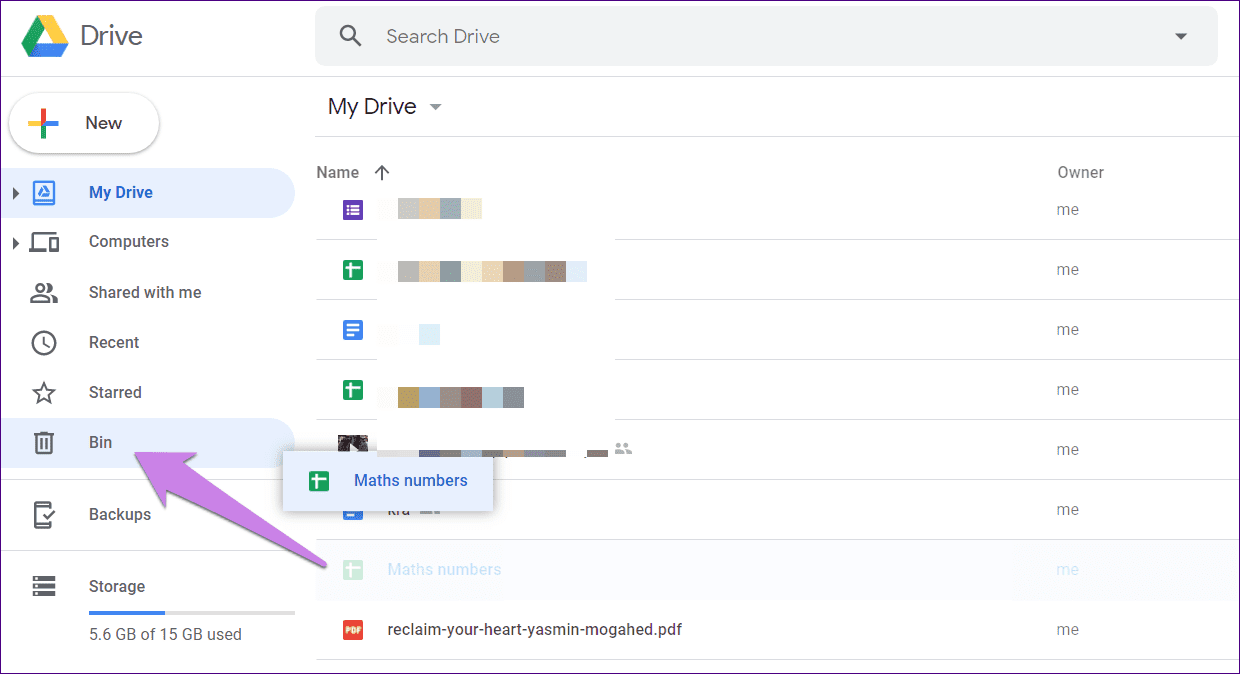
Task: Click the Google Drive logo
Action: pos(45,37)
